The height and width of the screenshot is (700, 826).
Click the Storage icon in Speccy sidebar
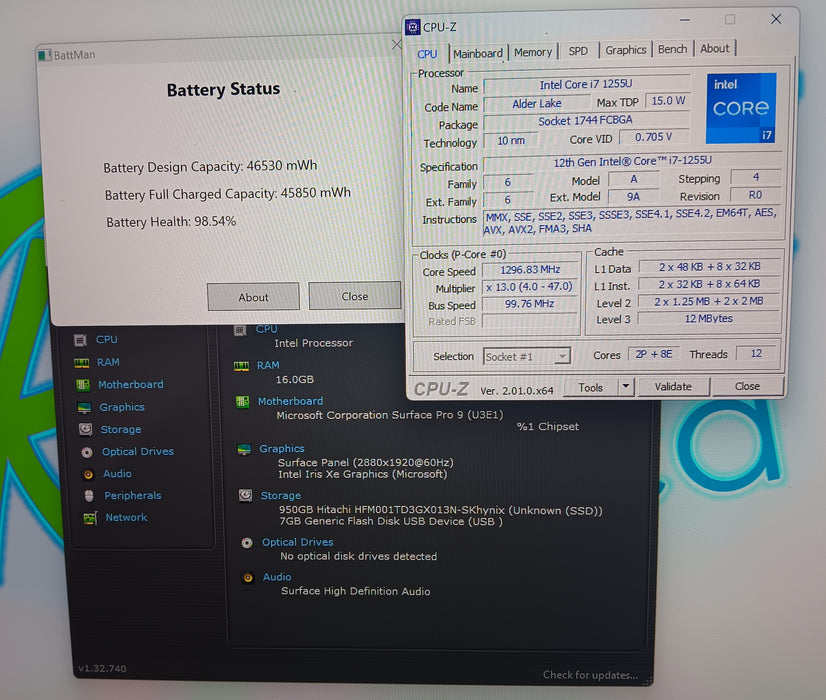[85, 430]
